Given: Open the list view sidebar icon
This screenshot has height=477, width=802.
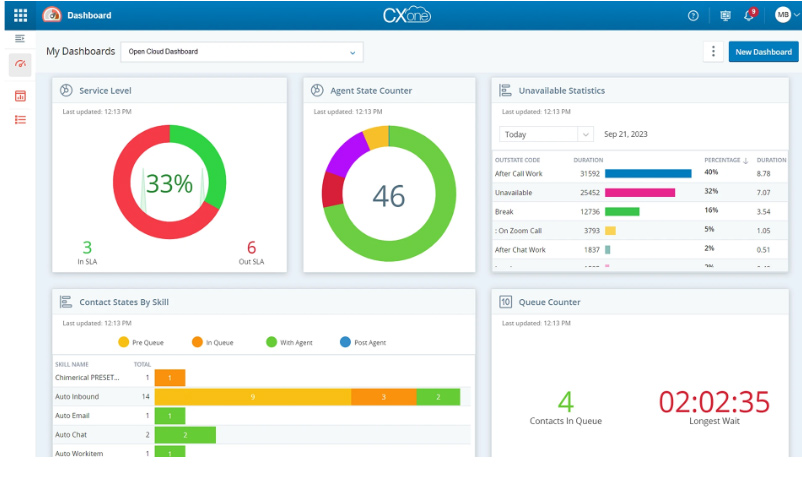Looking at the screenshot, I should (20, 120).
